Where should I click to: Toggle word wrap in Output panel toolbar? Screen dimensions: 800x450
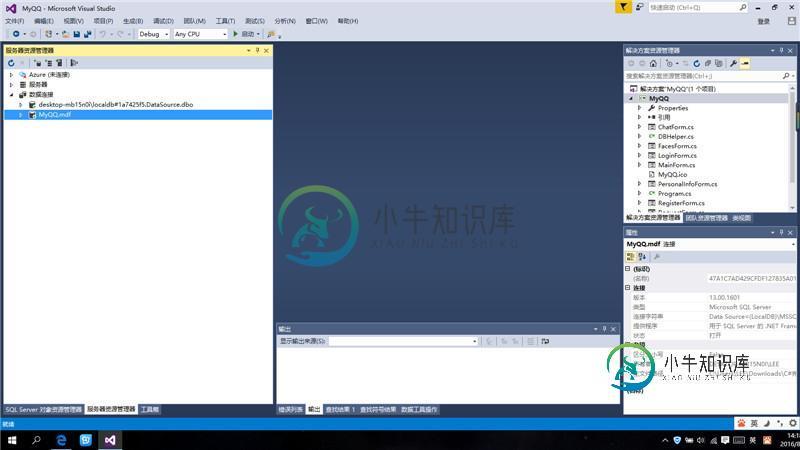pos(545,341)
